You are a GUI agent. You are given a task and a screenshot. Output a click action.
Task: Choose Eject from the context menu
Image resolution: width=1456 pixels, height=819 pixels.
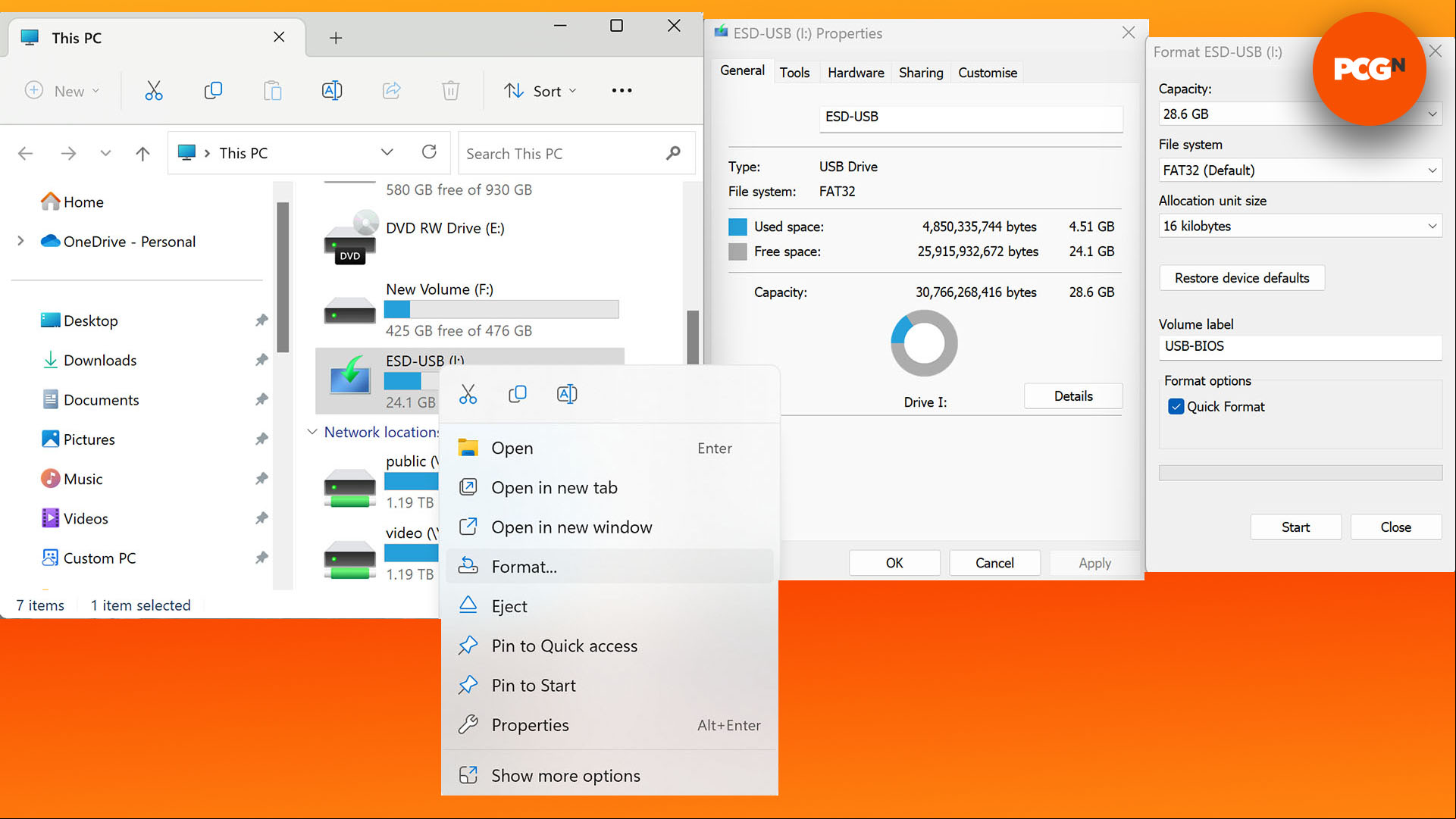click(x=609, y=606)
